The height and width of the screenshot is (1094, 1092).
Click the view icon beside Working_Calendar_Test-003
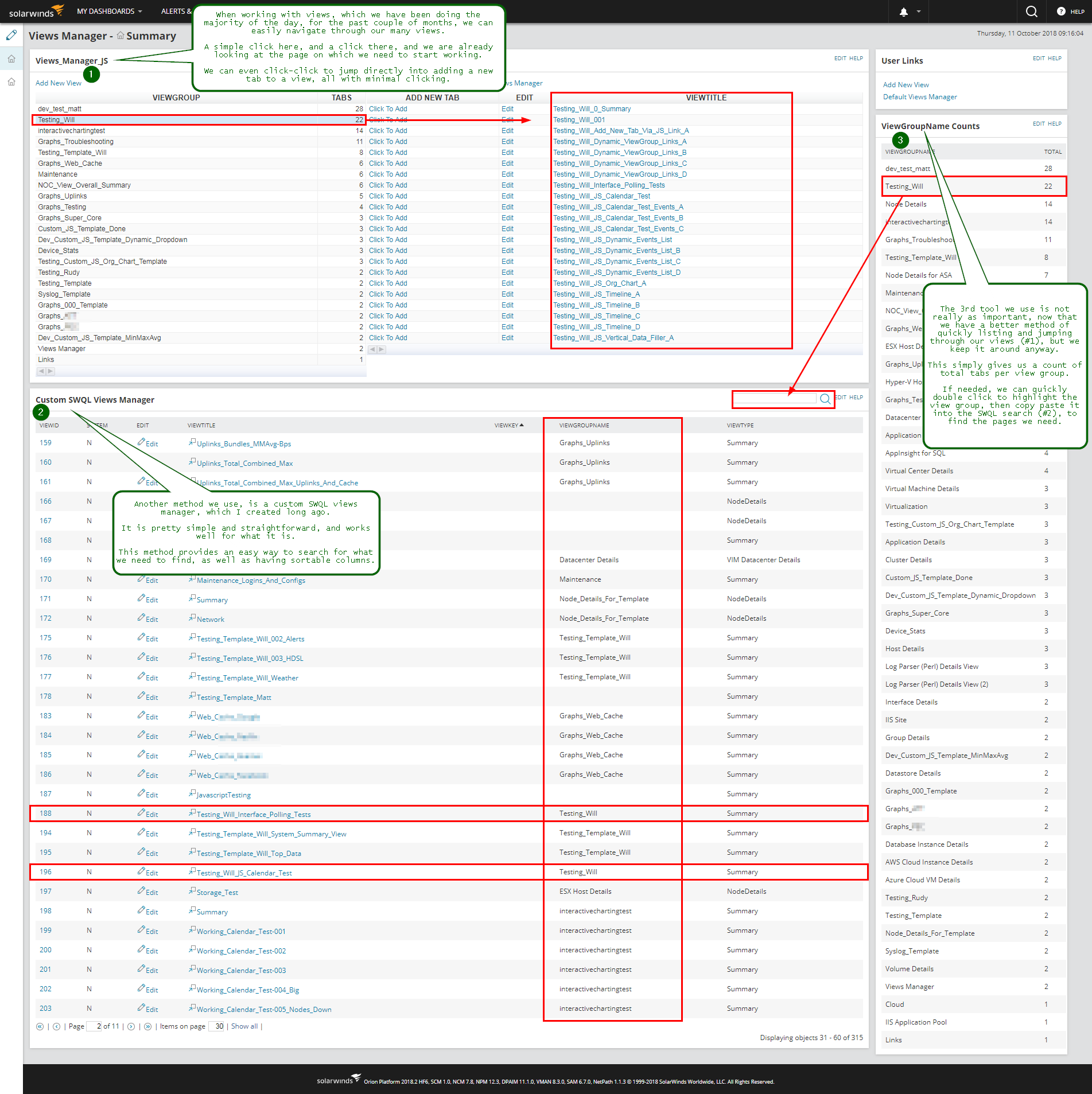192,969
